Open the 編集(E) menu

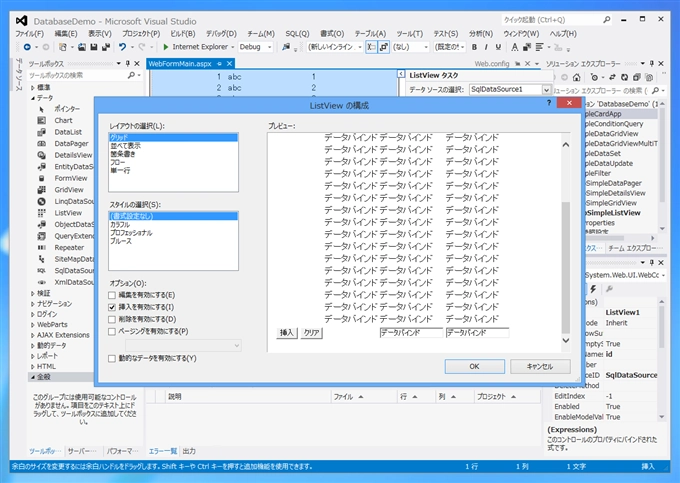[66, 34]
